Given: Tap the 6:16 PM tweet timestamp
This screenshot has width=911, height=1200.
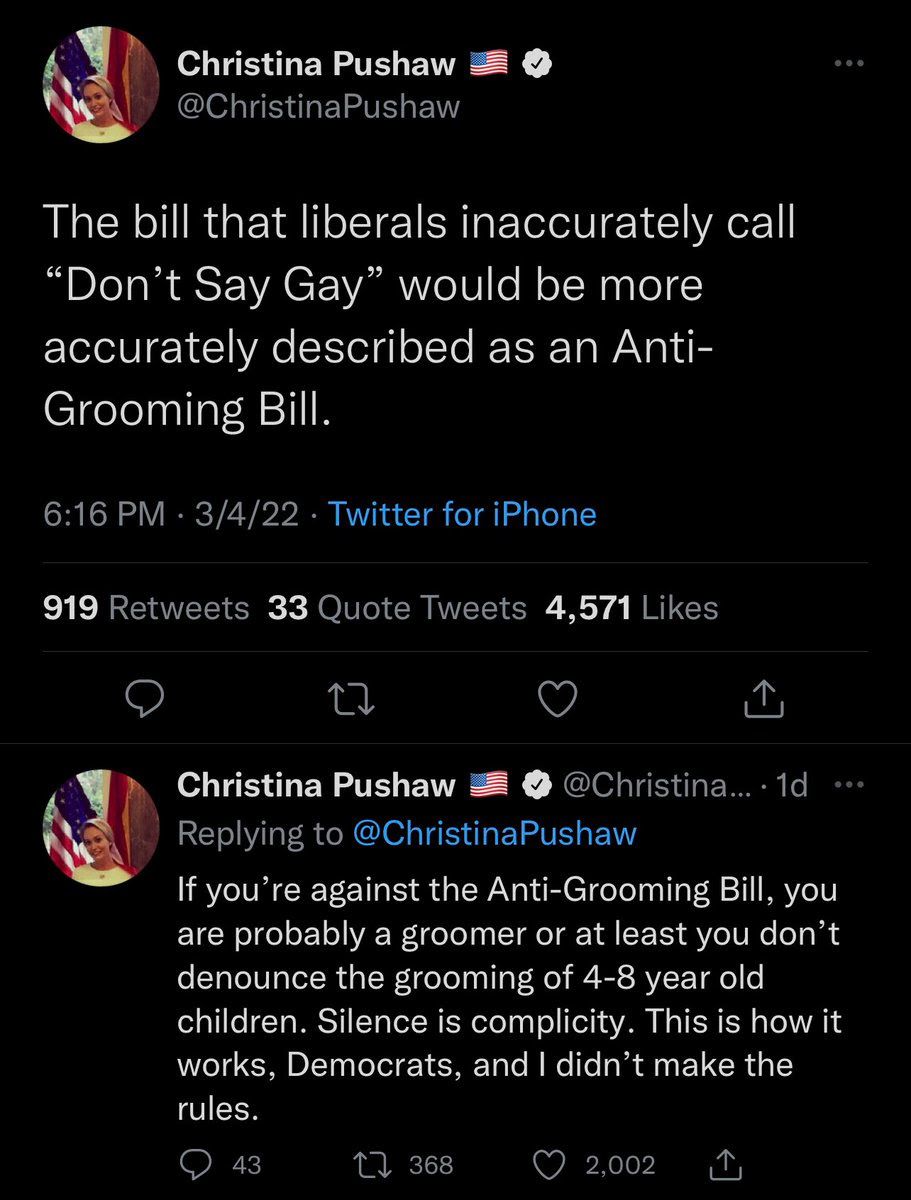Looking at the screenshot, I should [104, 514].
